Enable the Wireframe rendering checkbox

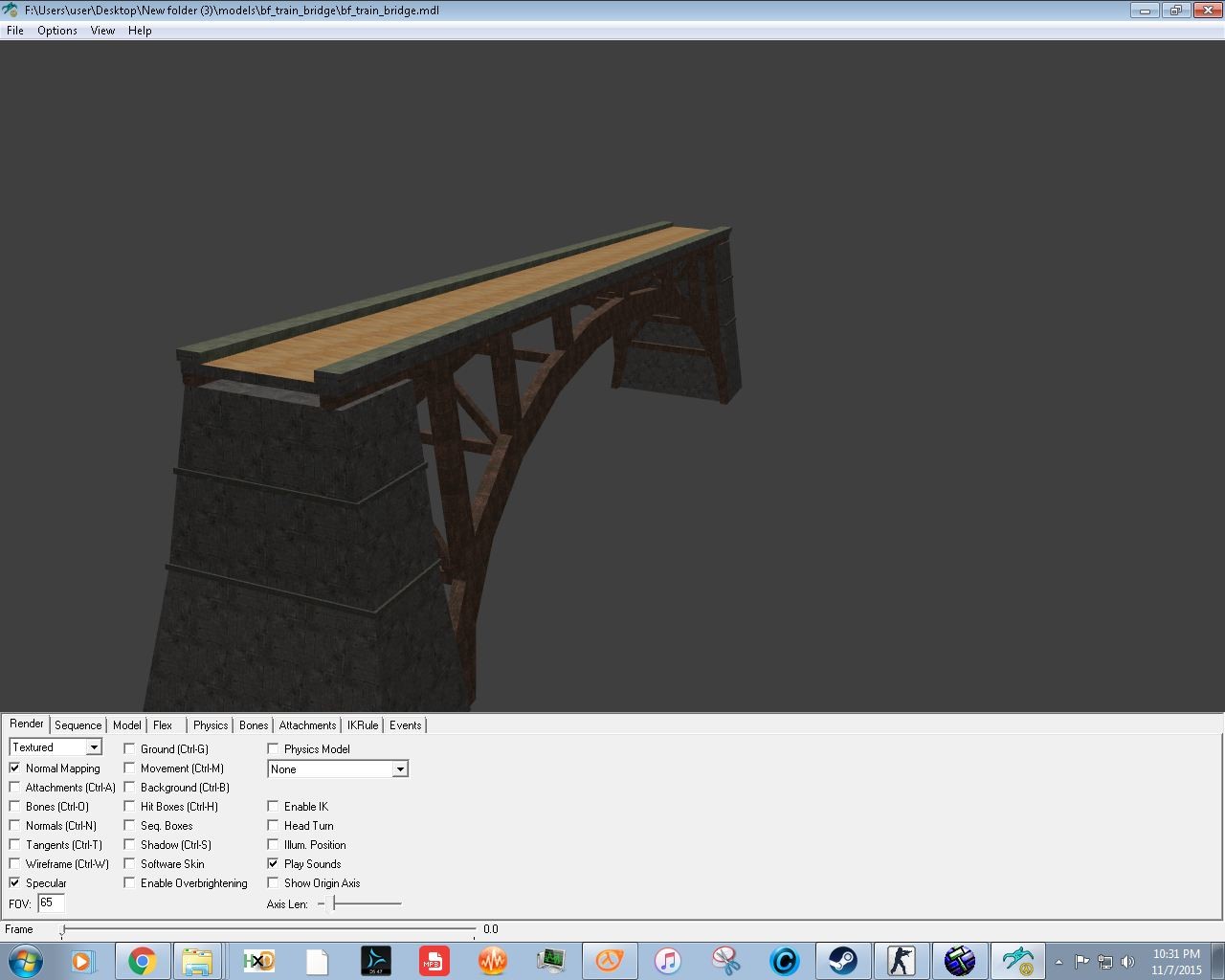tap(14, 863)
